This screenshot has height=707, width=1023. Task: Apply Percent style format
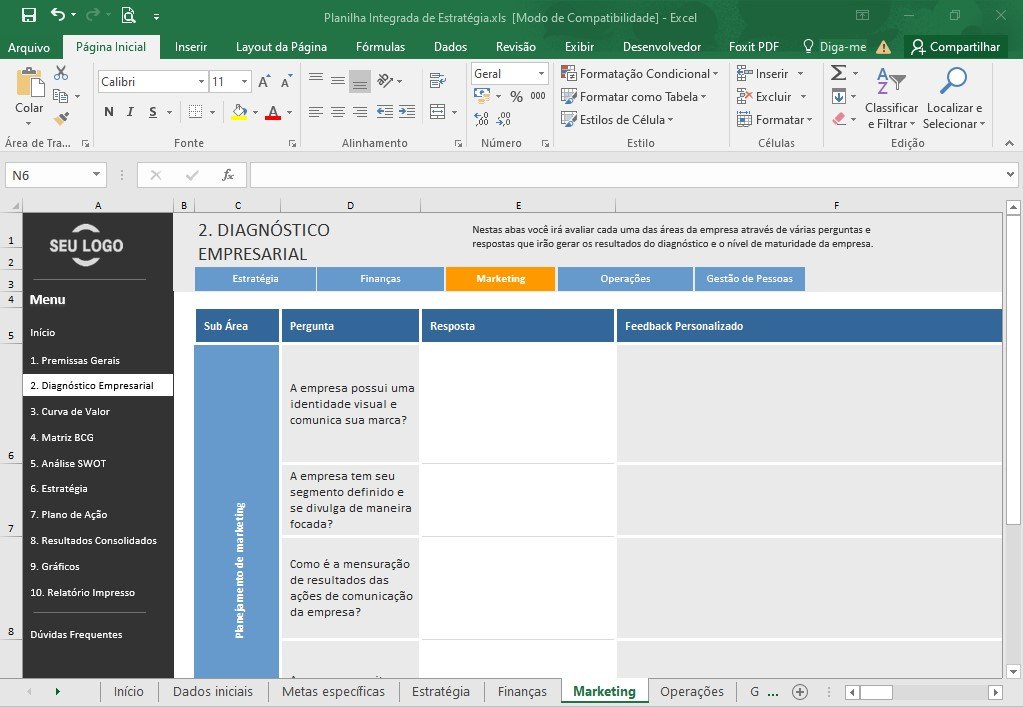click(x=516, y=97)
